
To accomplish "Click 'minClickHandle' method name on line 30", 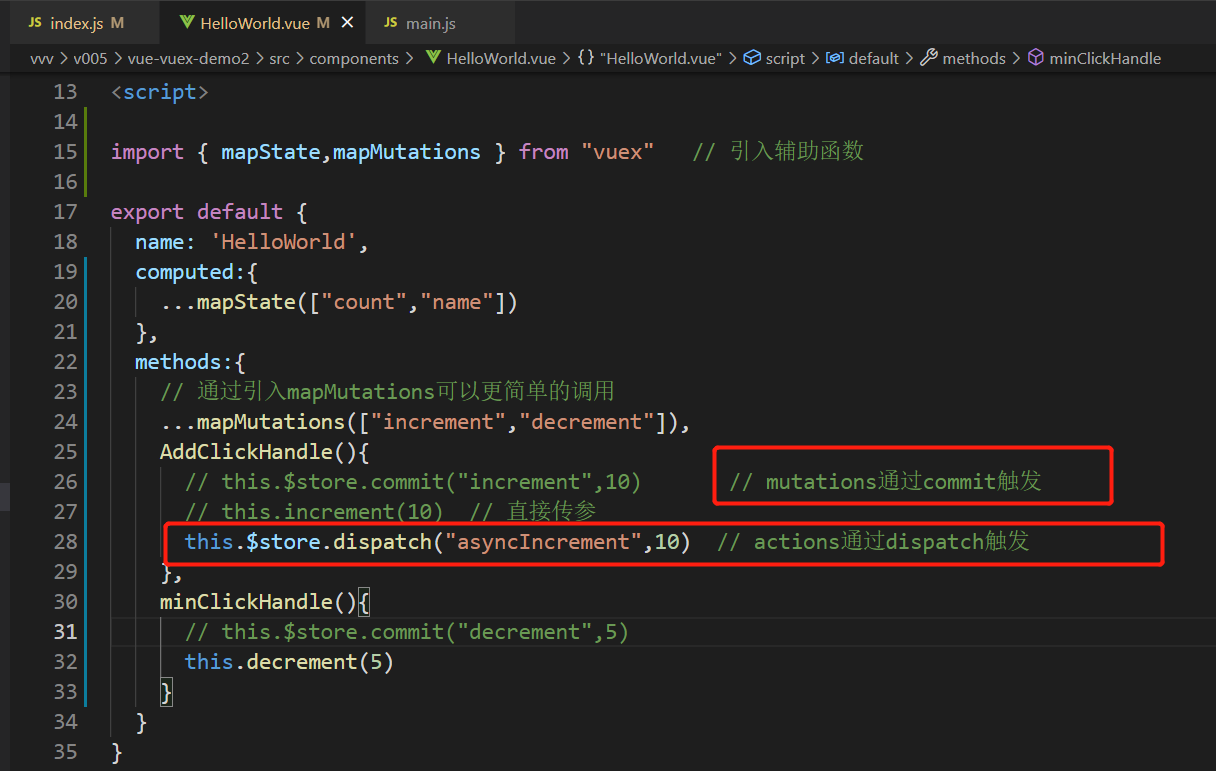I will (246, 602).
